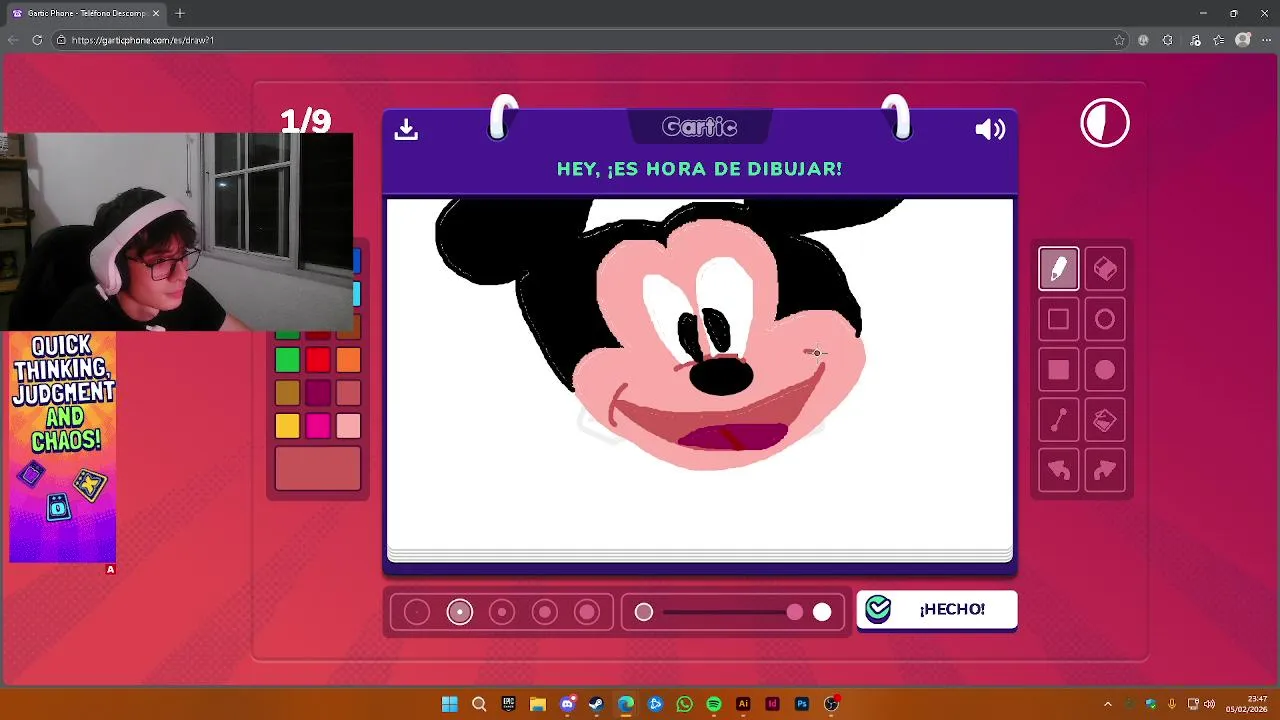Image resolution: width=1280 pixels, height=720 pixels.
Task: Pick the smallest brush size
Action: pos(417,612)
